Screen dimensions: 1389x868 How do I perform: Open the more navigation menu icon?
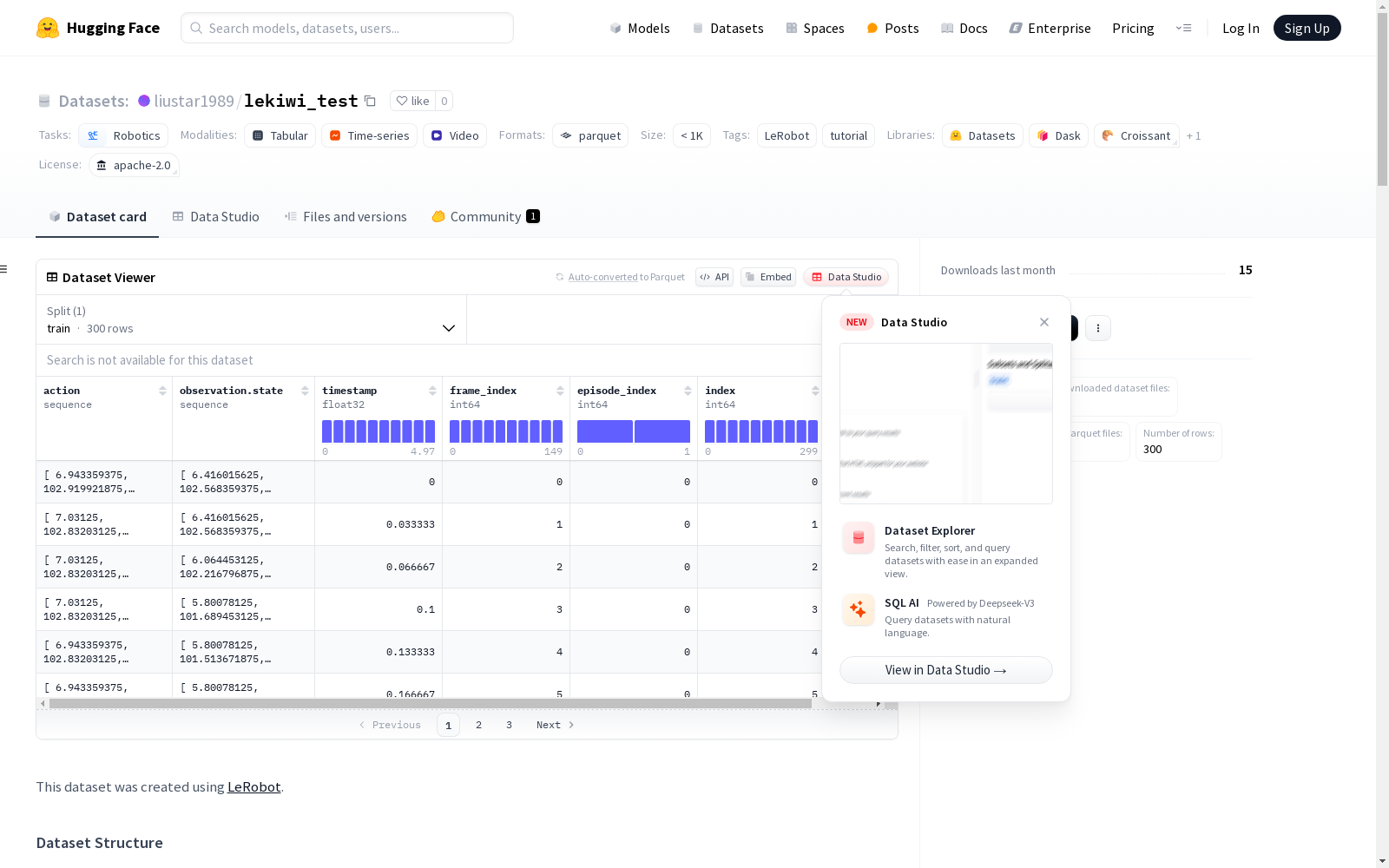tap(1183, 28)
